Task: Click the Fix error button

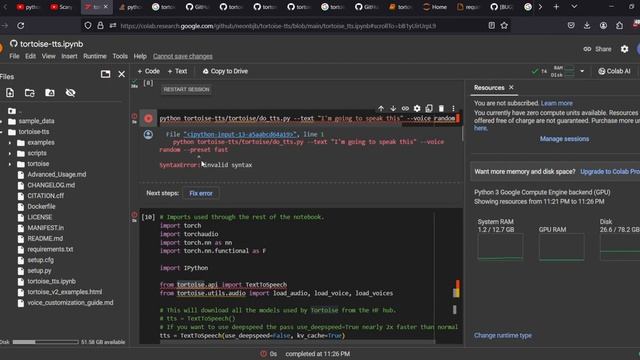Action: [x=201, y=193]
